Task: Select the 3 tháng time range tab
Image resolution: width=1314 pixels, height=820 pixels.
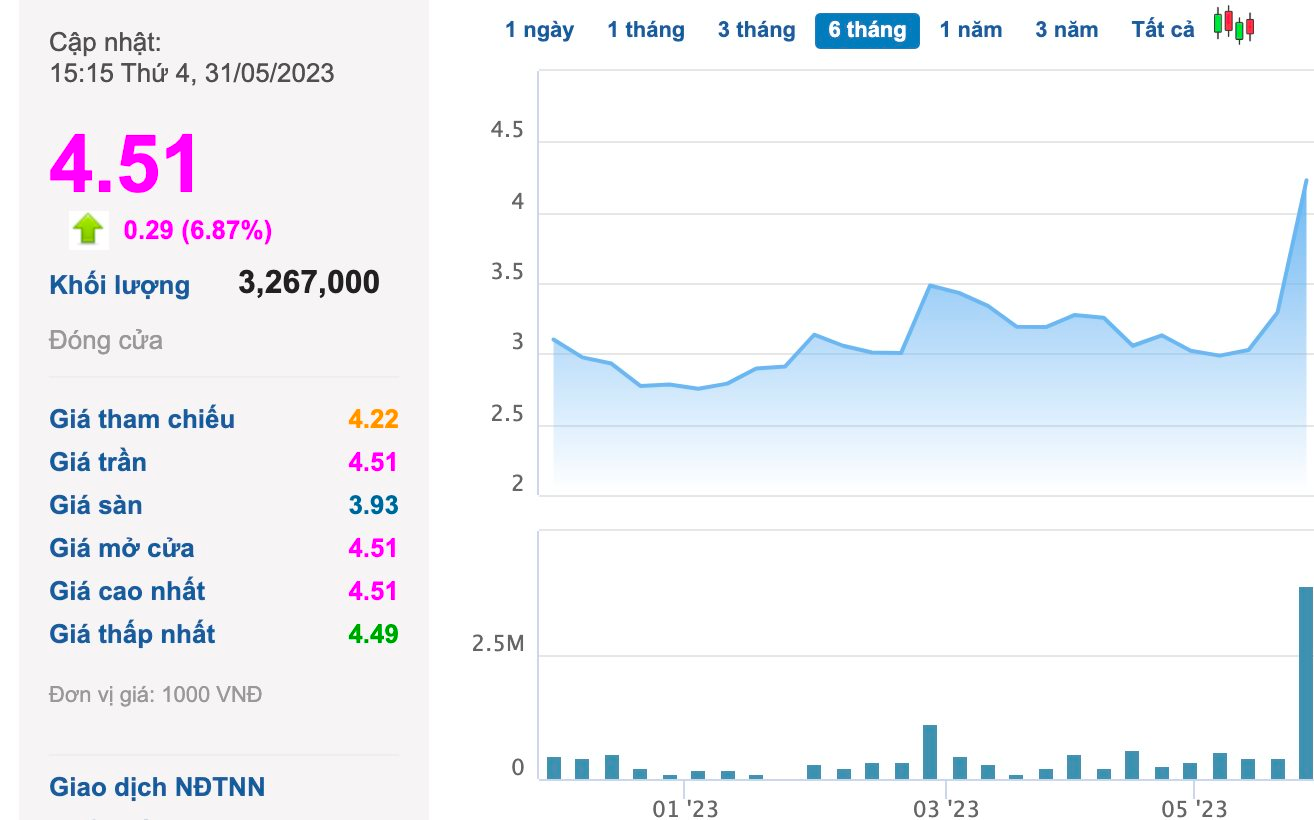Action: coord(756,30)
